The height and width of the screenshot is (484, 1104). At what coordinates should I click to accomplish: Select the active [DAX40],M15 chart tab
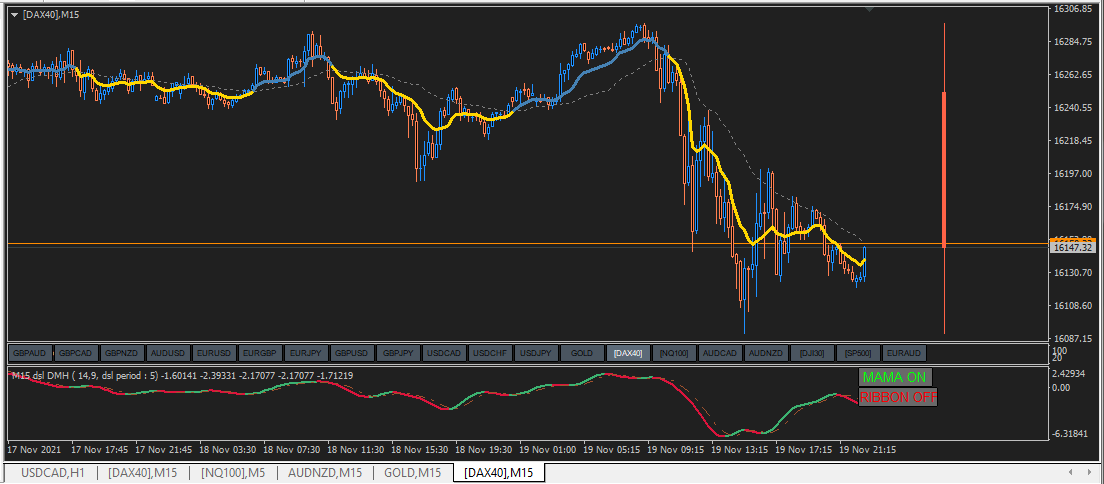pyautogui.click(x=499, y=473)
